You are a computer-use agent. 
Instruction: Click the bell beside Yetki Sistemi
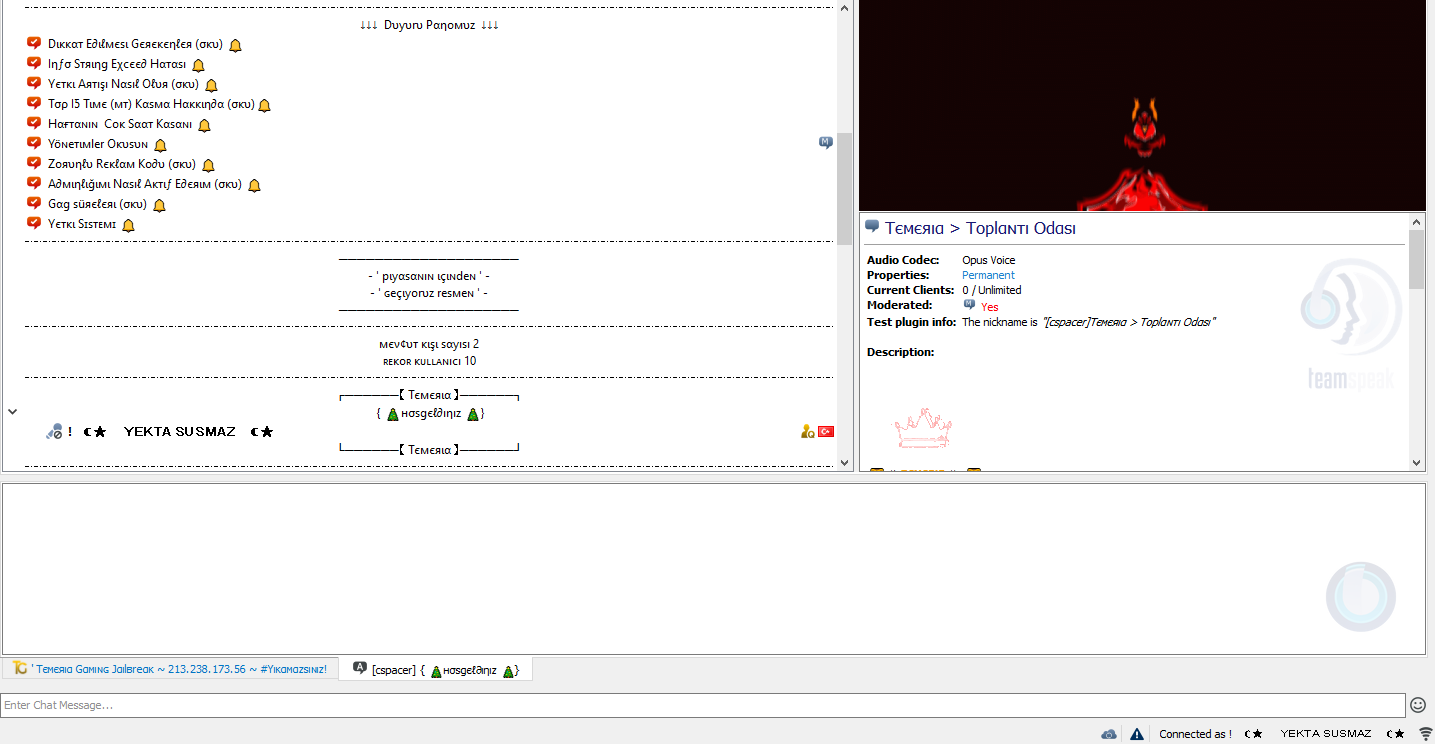click(x=128, y=225)
